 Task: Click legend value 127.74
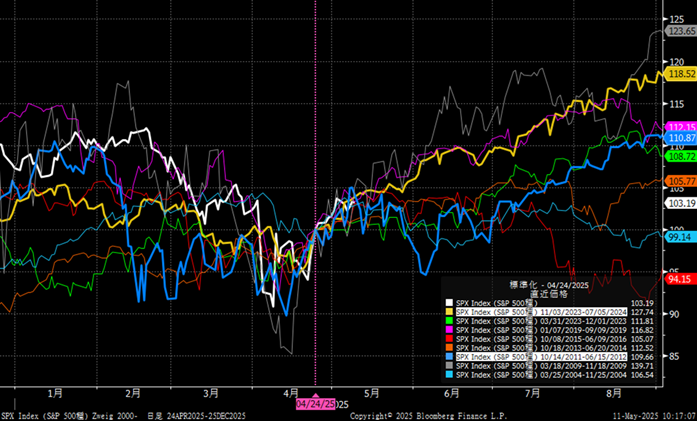642,312
